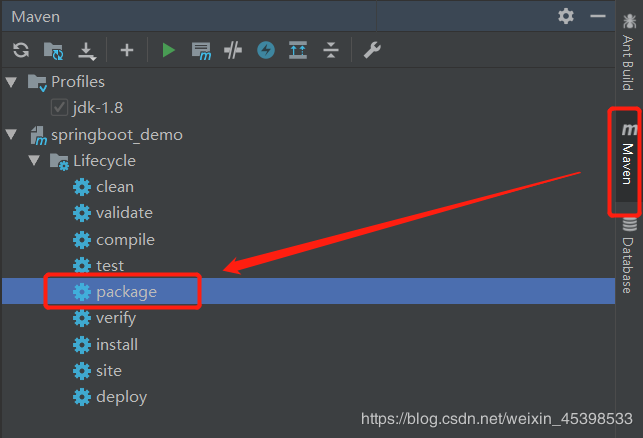The height and width of the screenshot is (438, 643).
Task: Collapse the Lifecycle node
Action: coord(34,160)
